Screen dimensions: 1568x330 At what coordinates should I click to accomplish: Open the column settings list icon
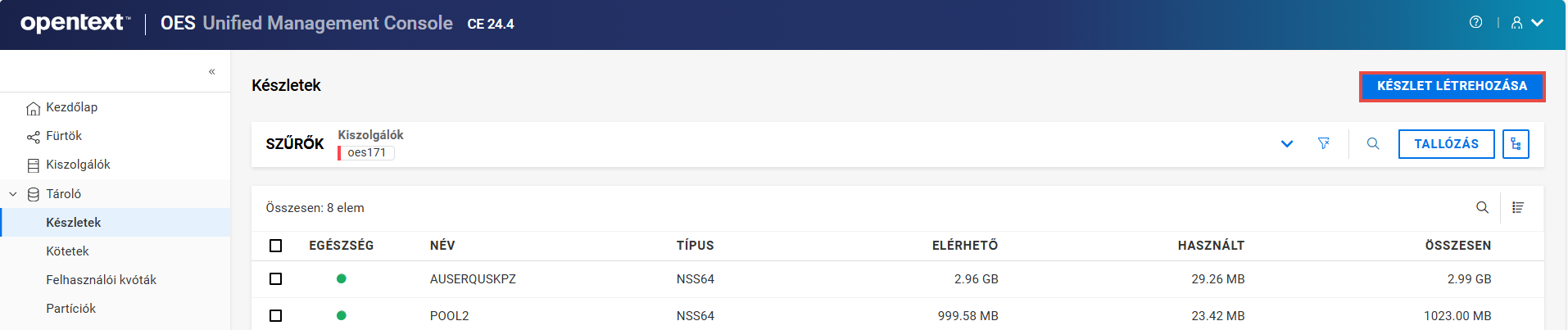pos(1518,208)
